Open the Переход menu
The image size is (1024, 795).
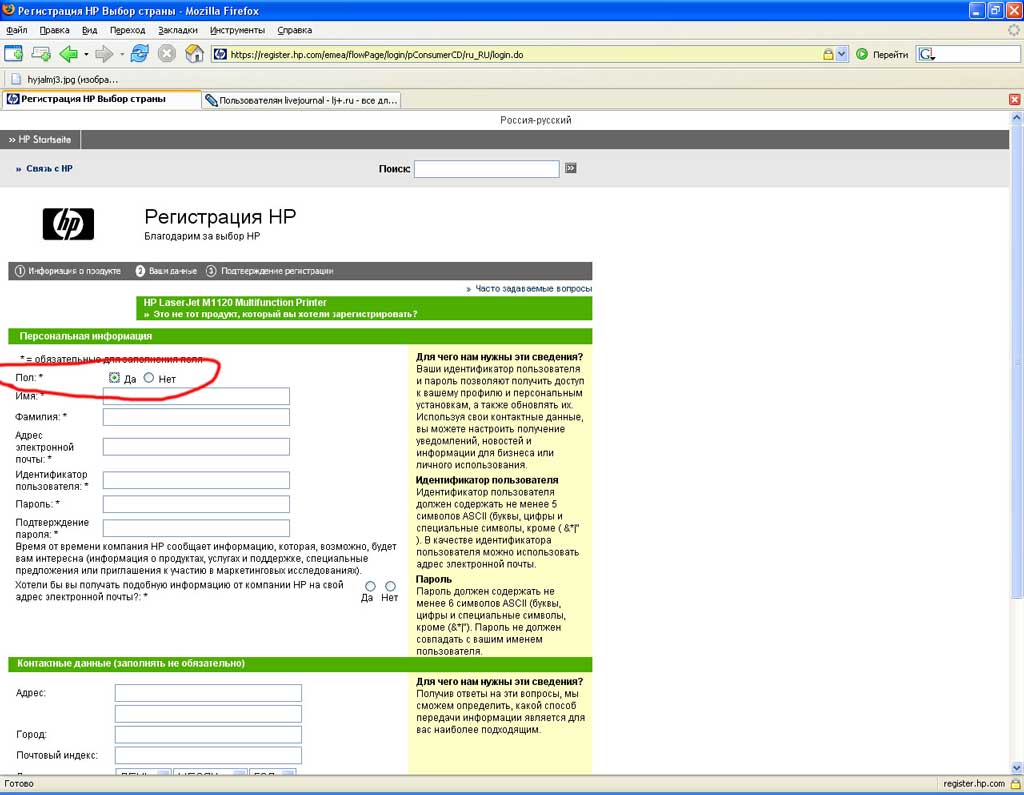pos(127,30)
